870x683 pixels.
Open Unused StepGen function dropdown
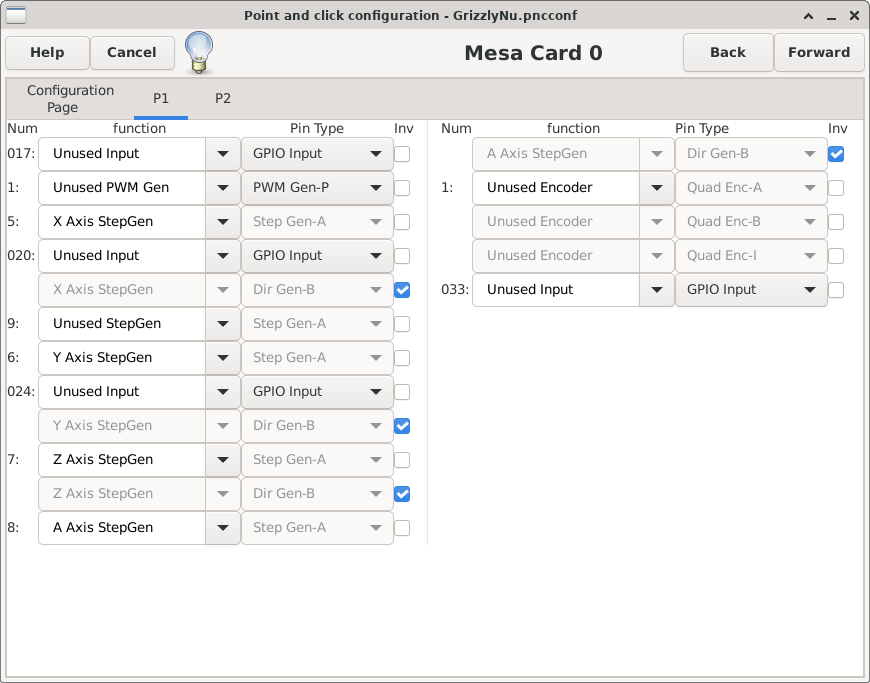(222, 323)
